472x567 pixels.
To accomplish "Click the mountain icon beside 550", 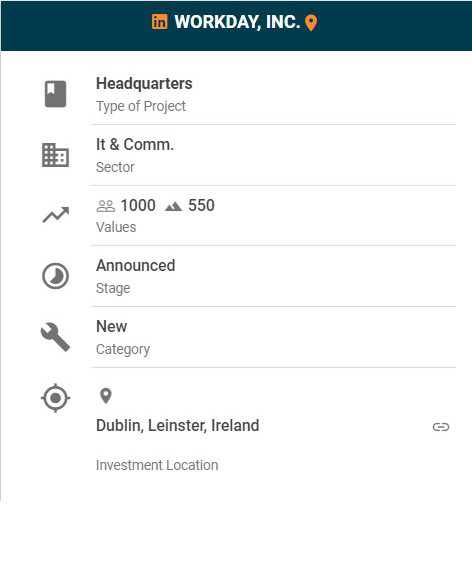I will click(173, 206).
